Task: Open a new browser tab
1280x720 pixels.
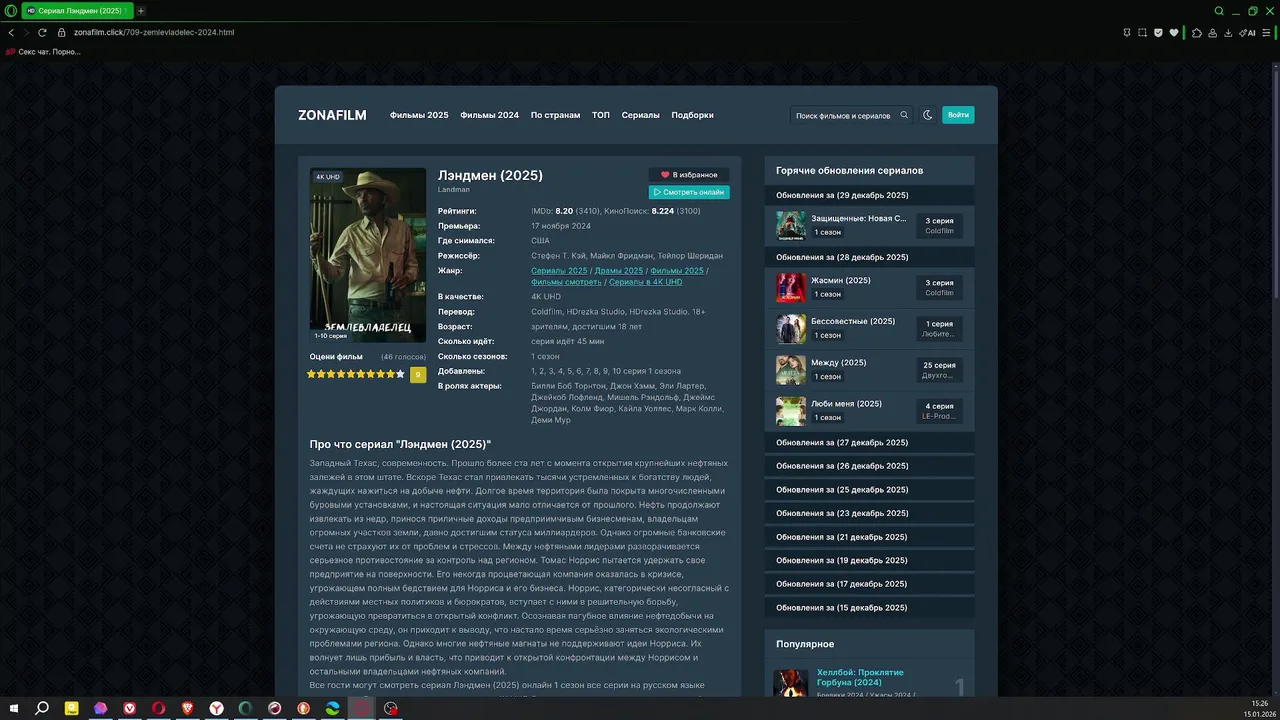Action: point(141,11)
